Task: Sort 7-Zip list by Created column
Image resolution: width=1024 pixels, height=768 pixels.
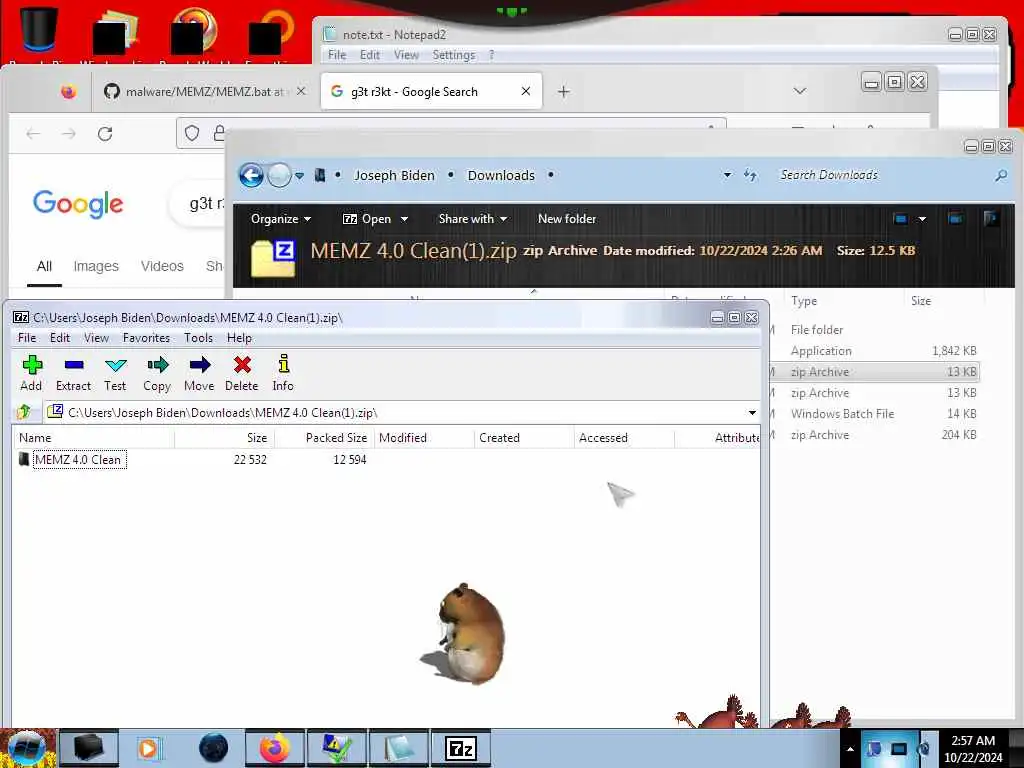Action: pos(524,438)
